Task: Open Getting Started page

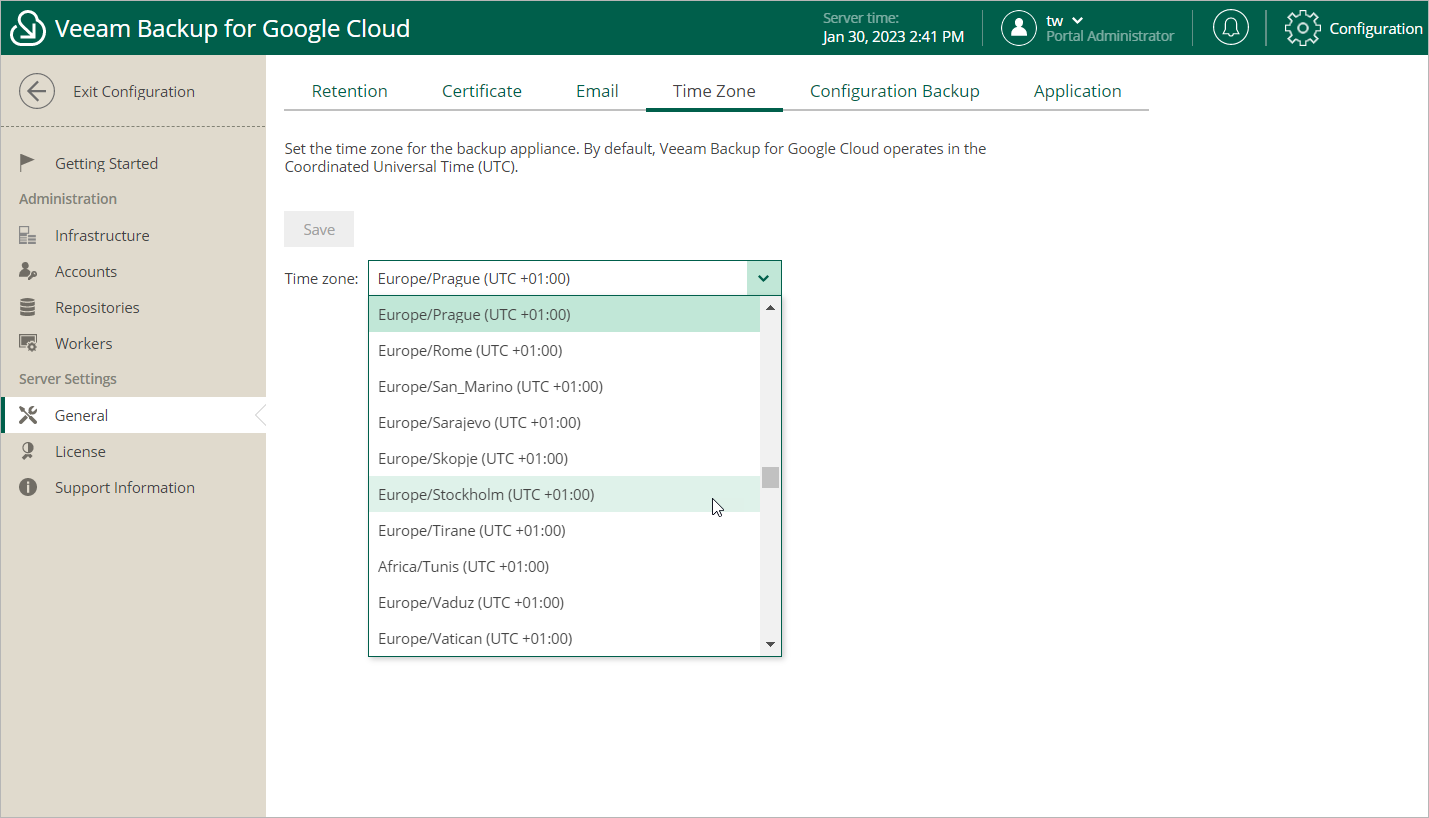Action: point(106,164)
